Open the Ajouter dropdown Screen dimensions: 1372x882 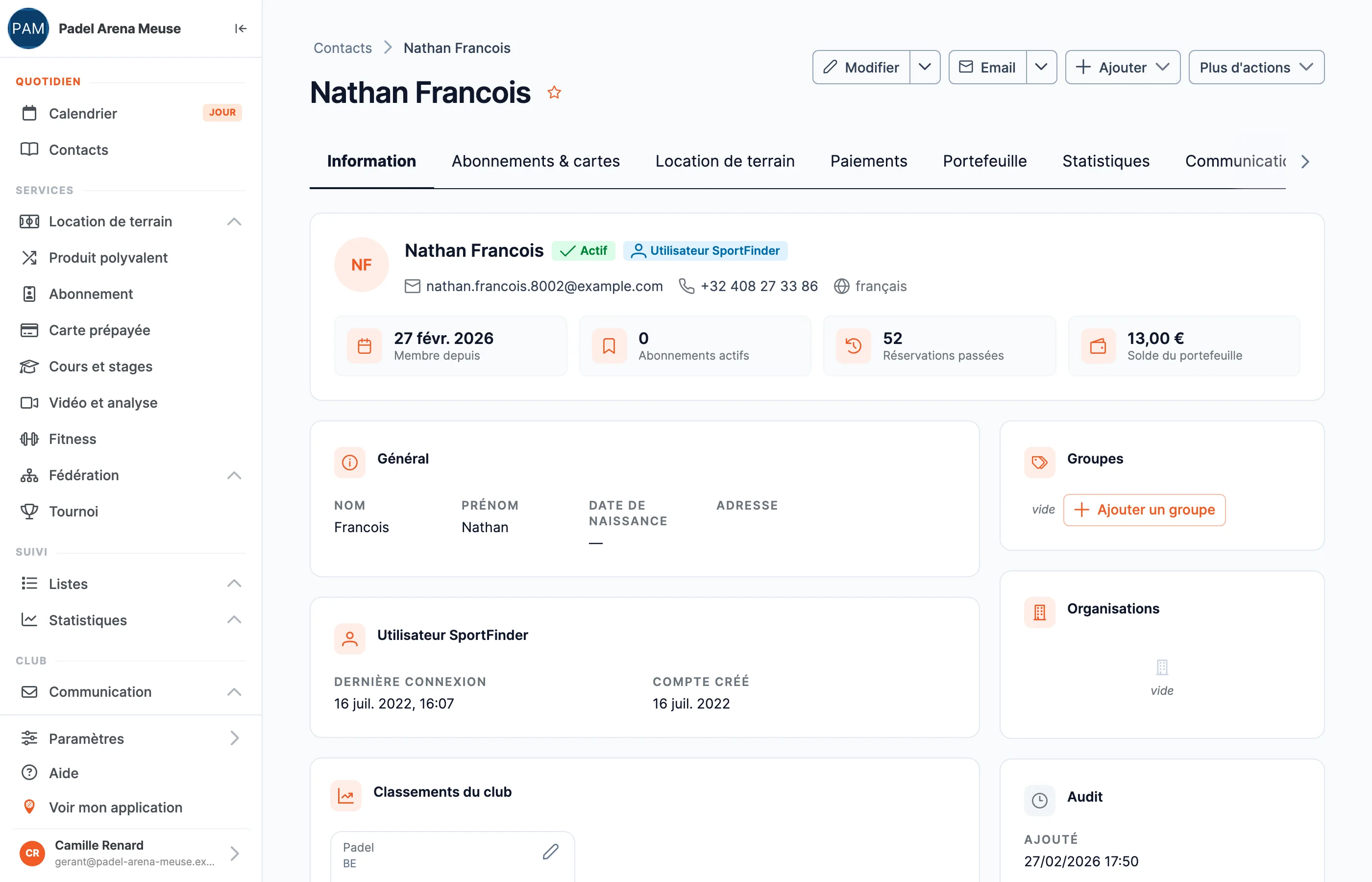pyautogui.click(x=1122, y=68)
